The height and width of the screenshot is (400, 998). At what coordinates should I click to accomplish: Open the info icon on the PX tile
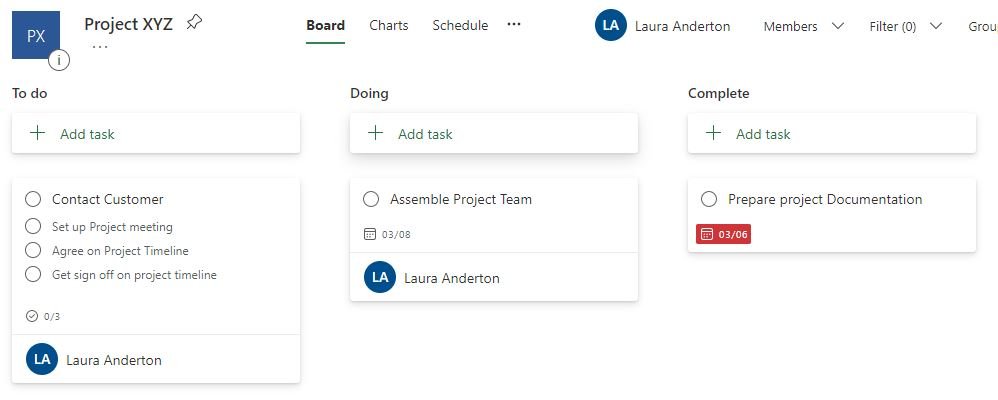(x=59, y=61)
